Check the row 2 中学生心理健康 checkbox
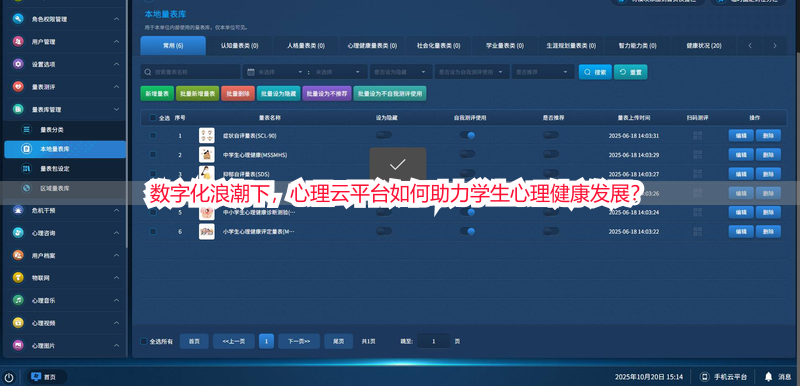This screenshot has width=800, height=386. click(153, 155)
